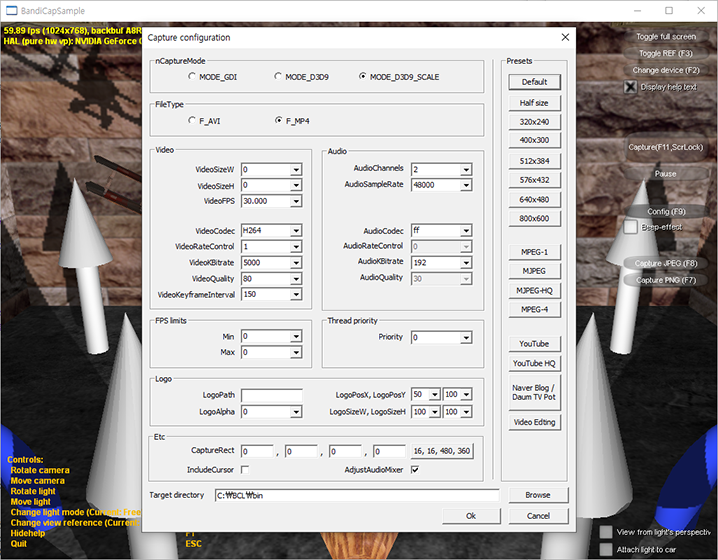The width and height of the screenshot is (718, 560).
Task: Click Capture JPEG (F8) button
Action: [x=665, y=263]
